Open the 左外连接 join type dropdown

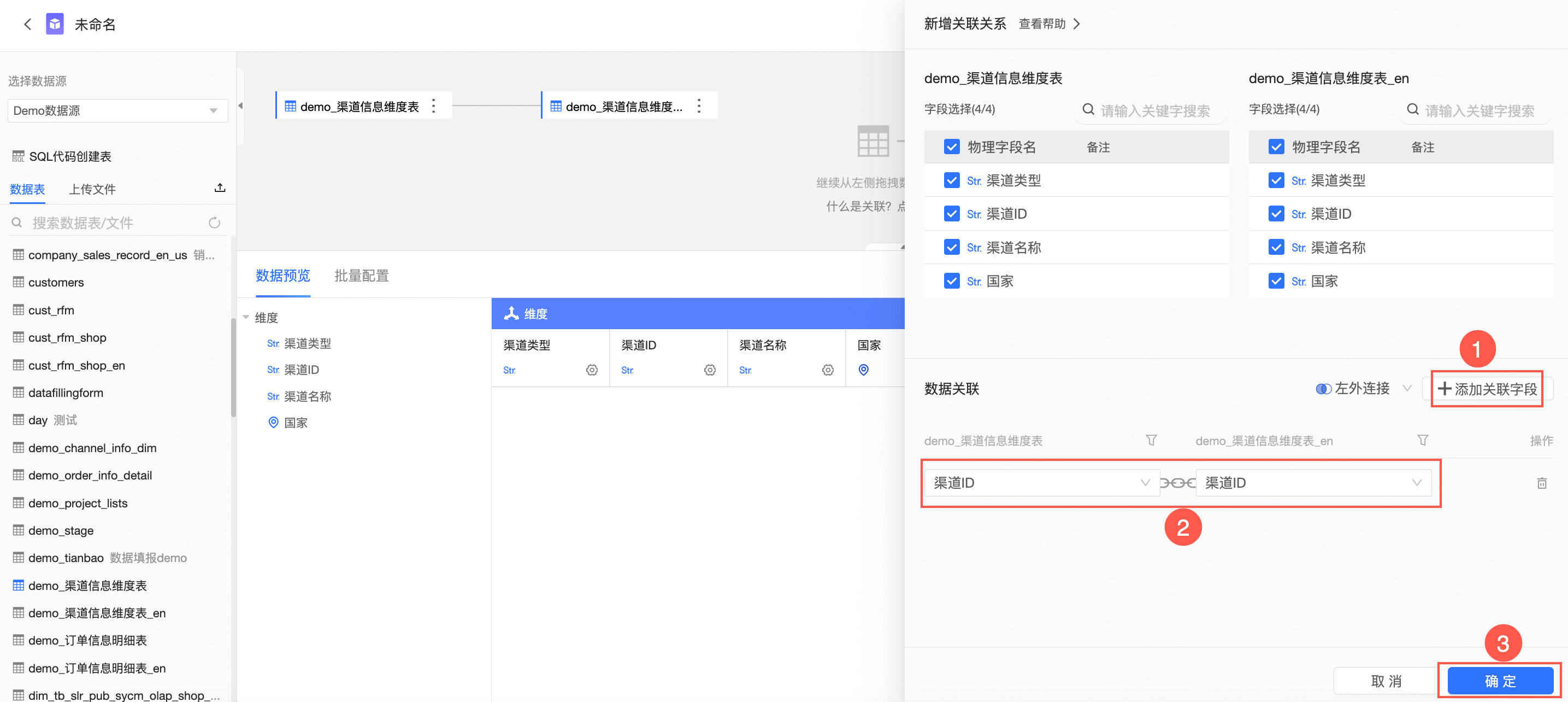(x=1364, y=389)
